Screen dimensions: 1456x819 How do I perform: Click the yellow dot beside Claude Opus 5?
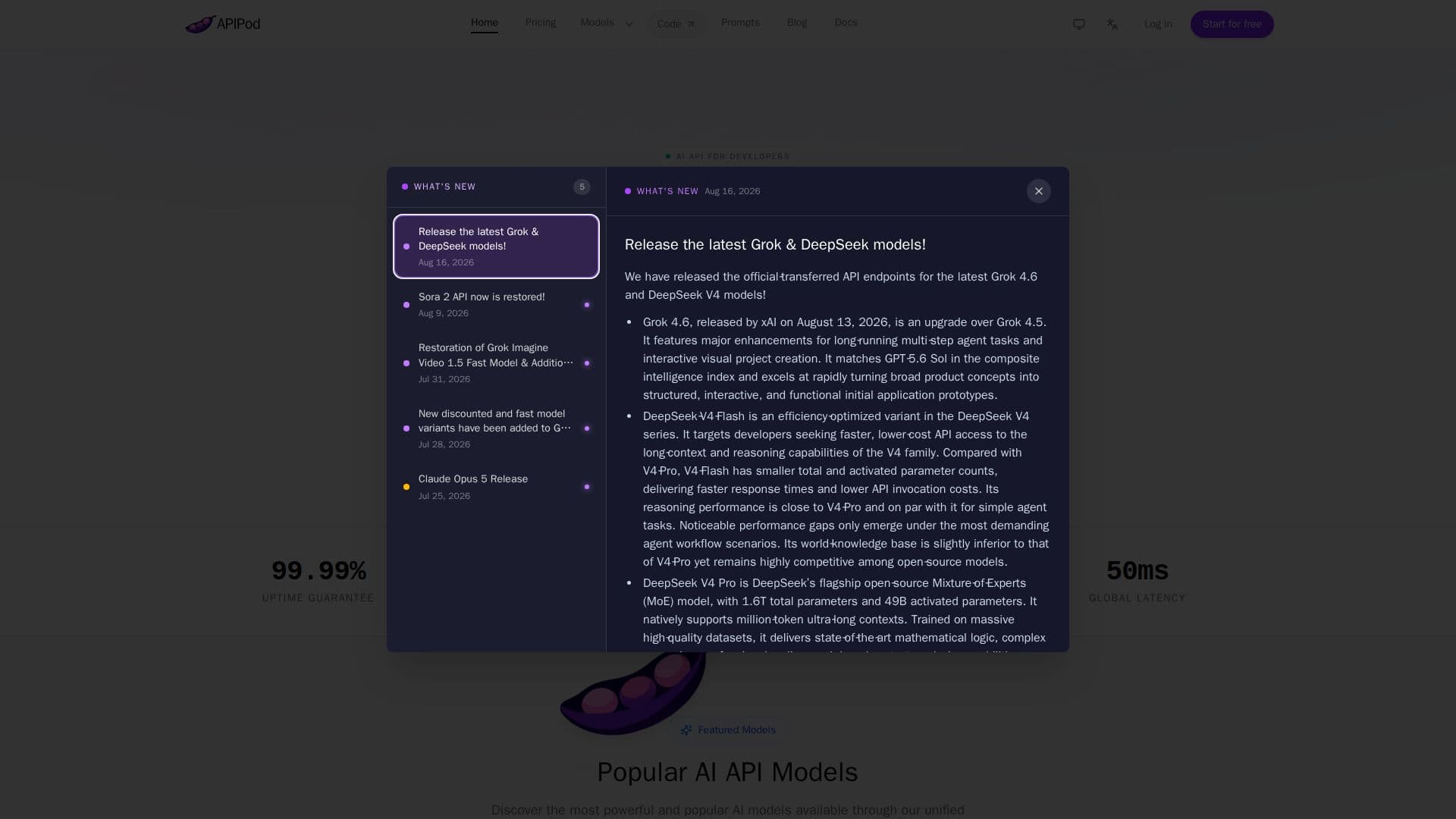pyautogui.click(x=406, y=487)
